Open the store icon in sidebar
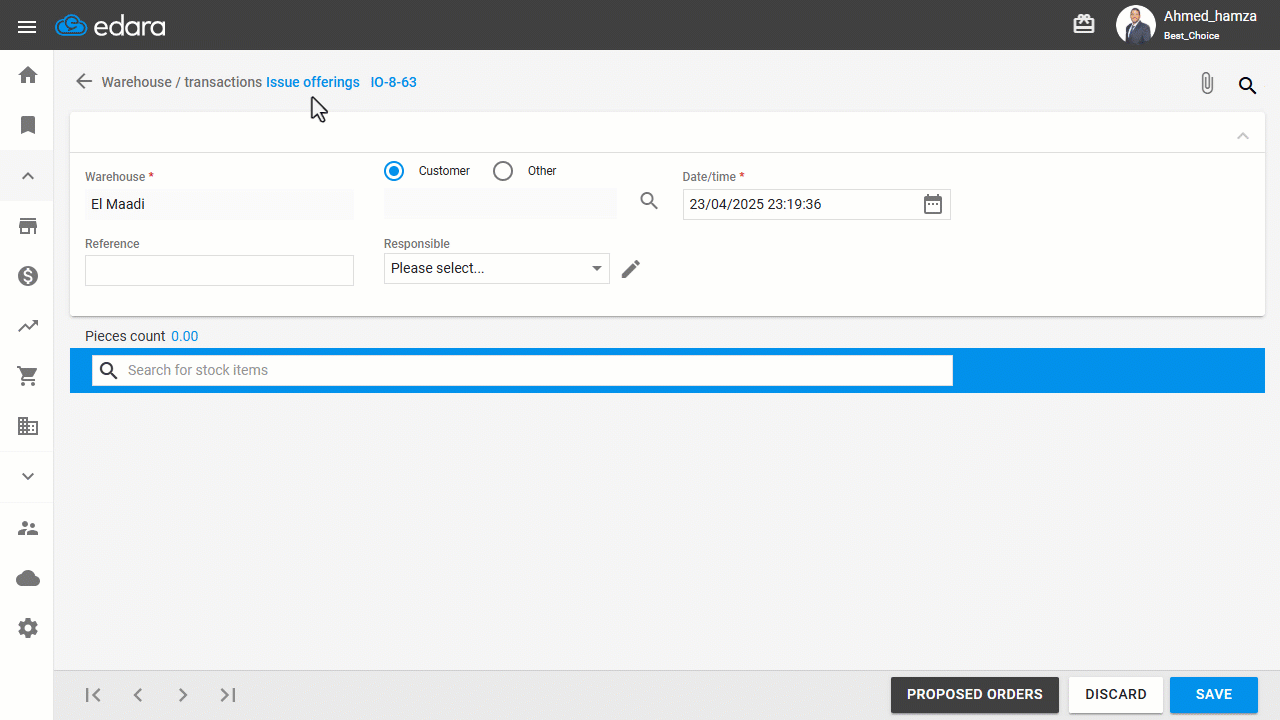 [x=28, y=226]
